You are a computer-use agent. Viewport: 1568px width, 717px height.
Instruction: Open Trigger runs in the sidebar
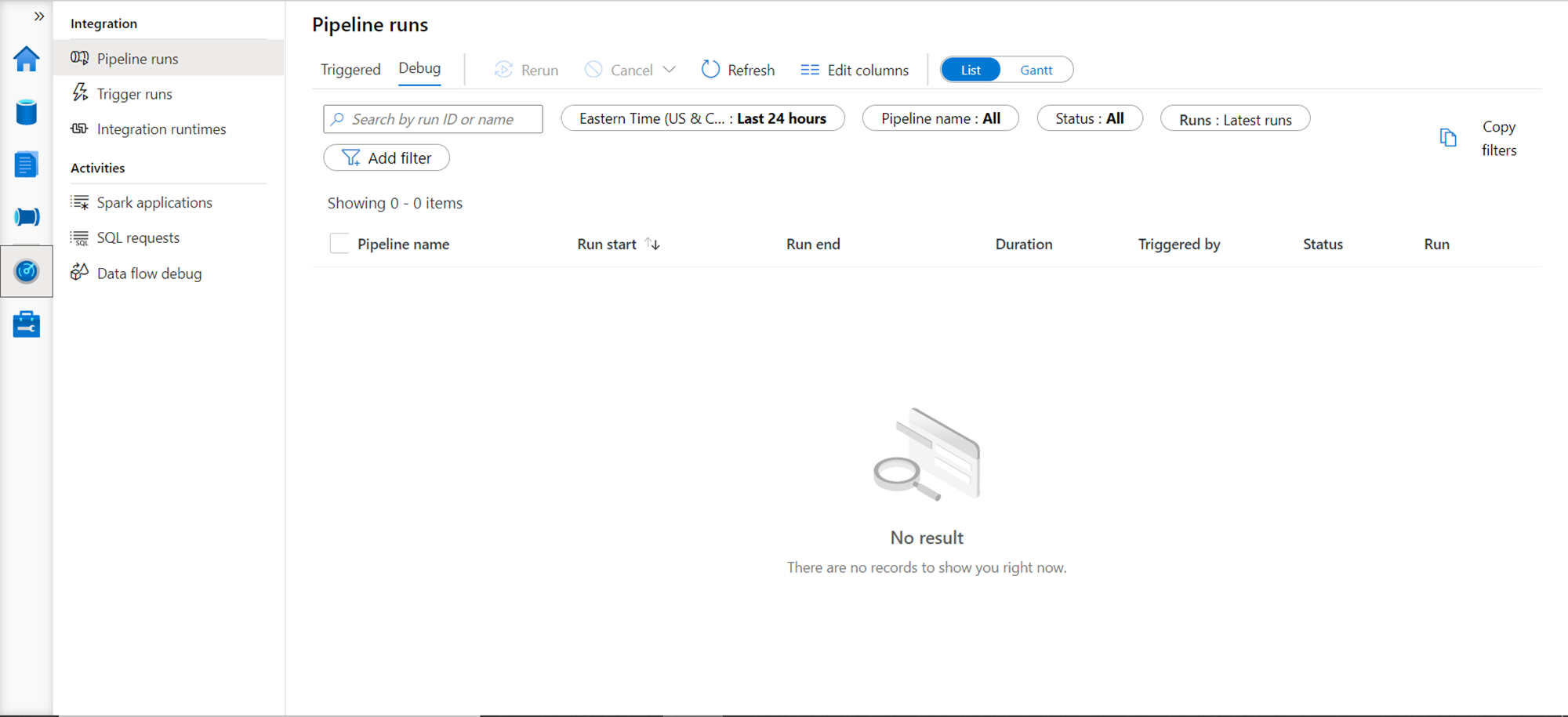pyautogui.click(x=134, y=94)
